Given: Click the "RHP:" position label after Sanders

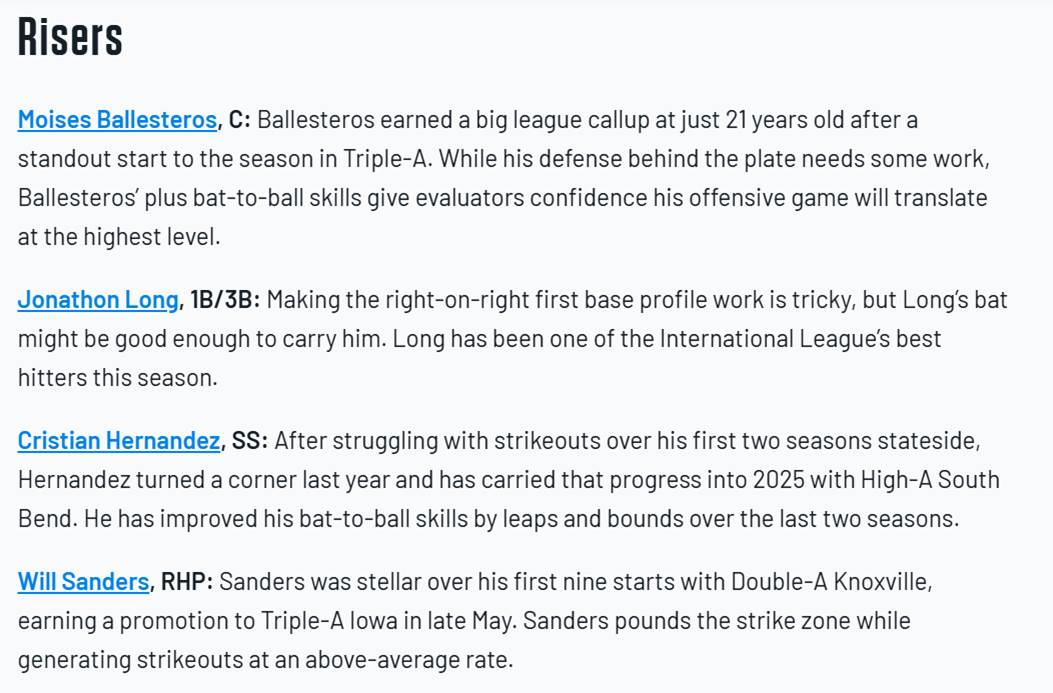Looking at the screenshot, I should tap(188, 581).
